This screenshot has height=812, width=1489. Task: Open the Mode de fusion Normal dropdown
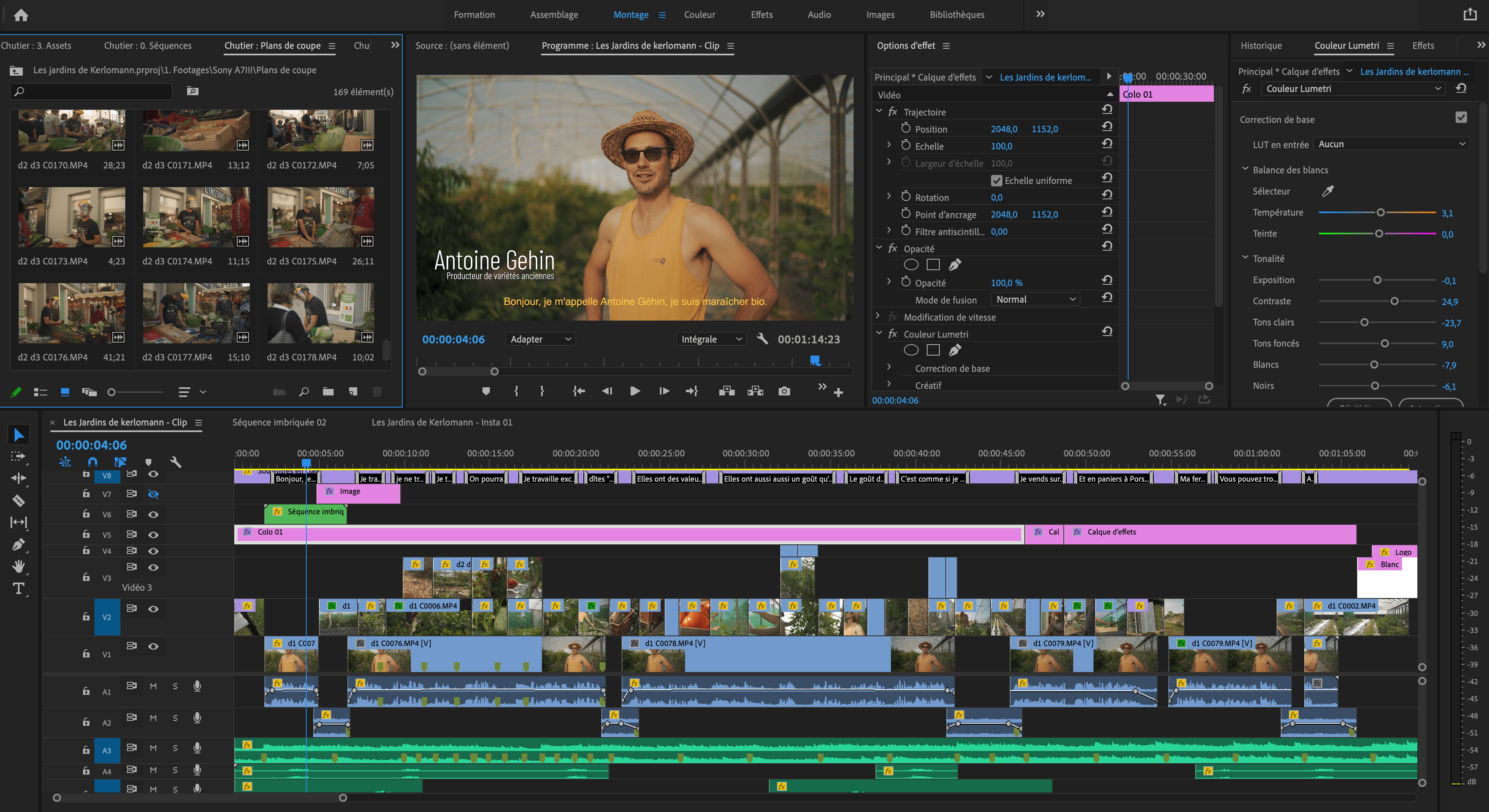[1035, 299]
